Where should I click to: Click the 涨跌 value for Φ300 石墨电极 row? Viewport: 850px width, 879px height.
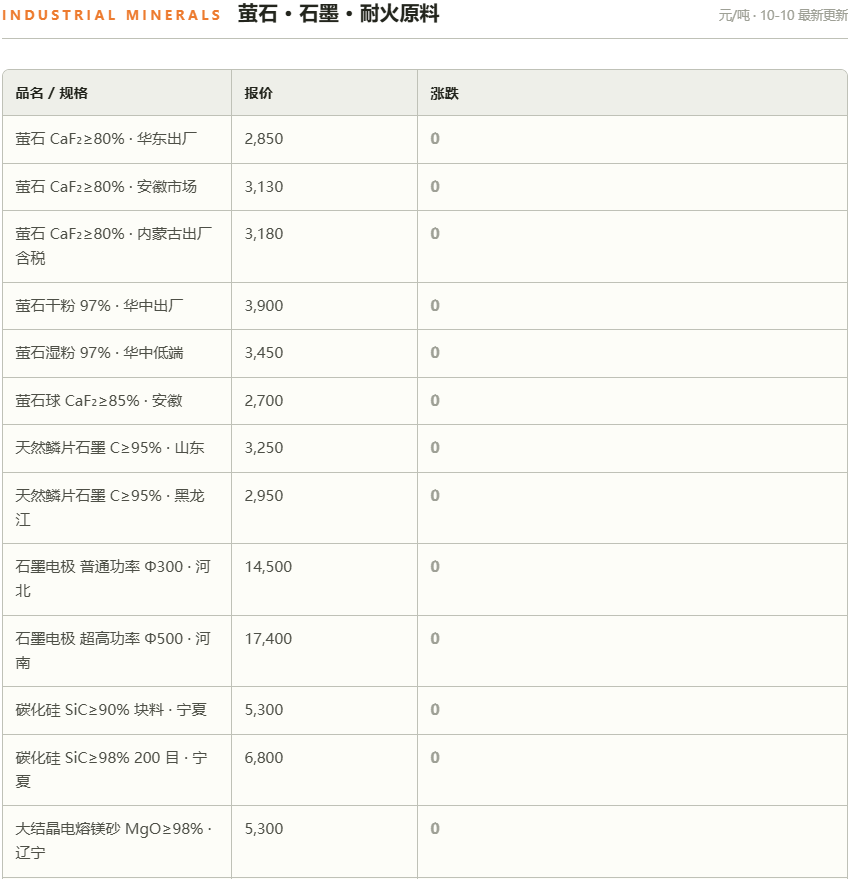tap(435, 566)
